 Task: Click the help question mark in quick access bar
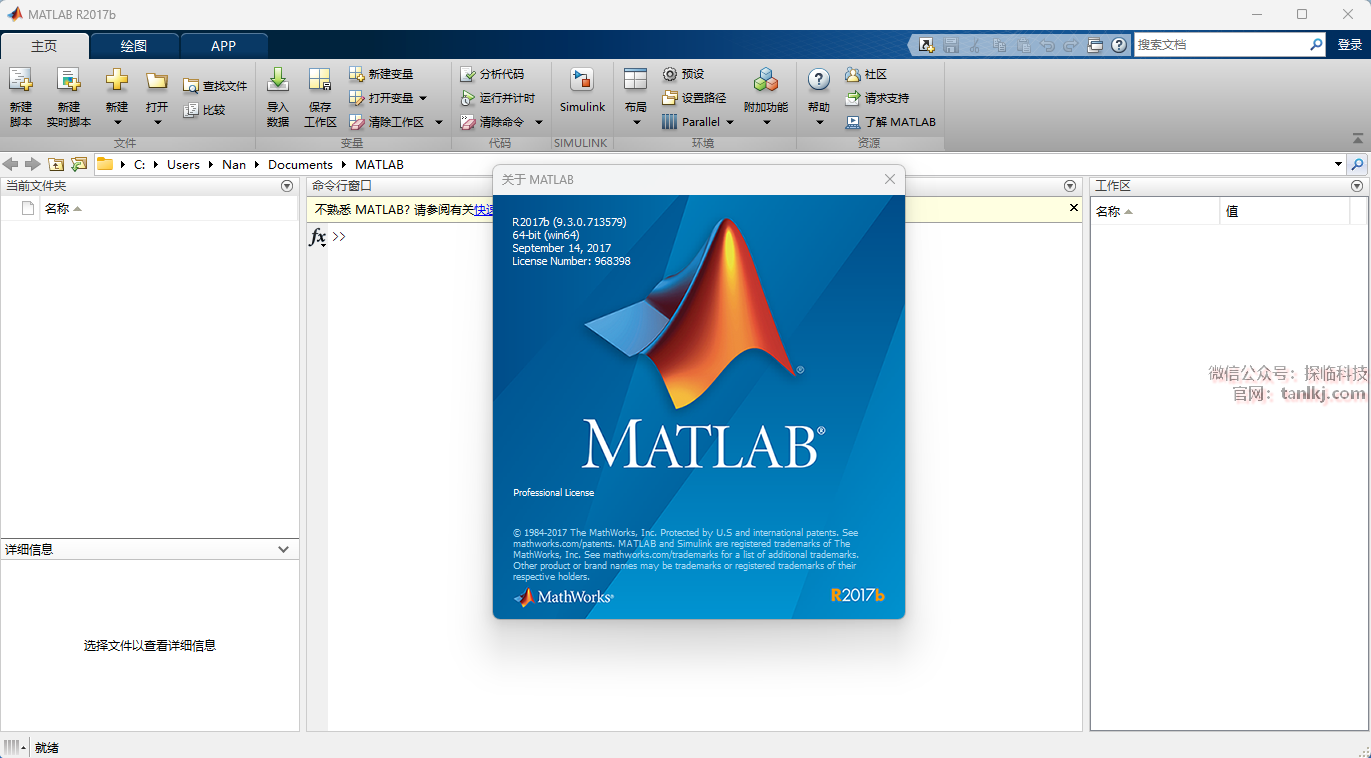coord(1119,45)
